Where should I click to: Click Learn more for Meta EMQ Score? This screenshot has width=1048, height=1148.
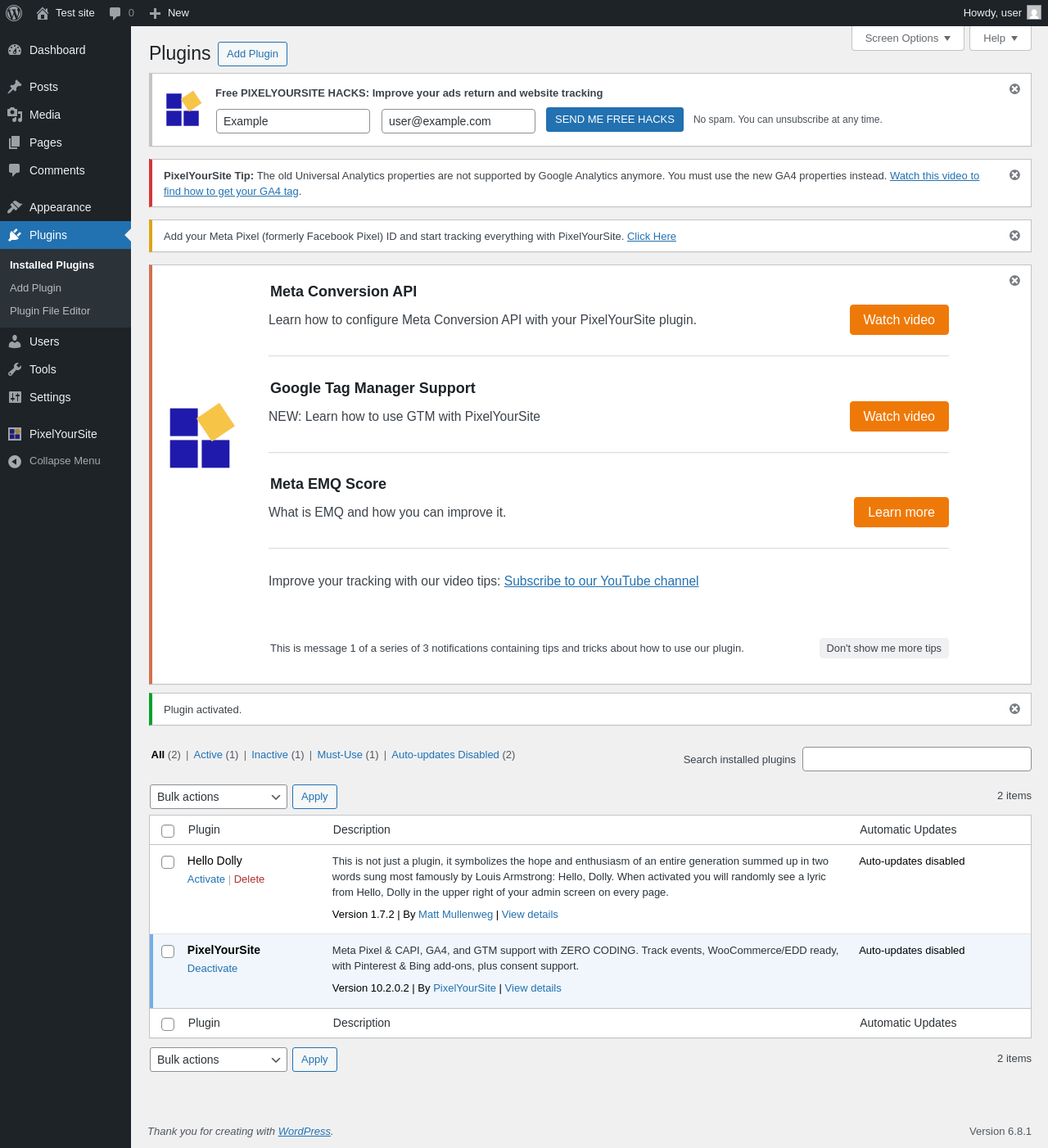[901, 513]
